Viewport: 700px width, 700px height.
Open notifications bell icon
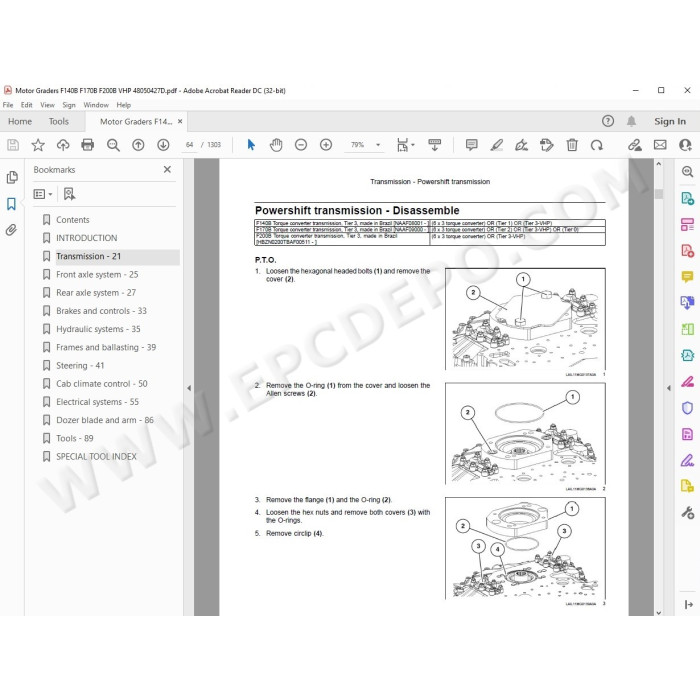(x=631, y=121)
